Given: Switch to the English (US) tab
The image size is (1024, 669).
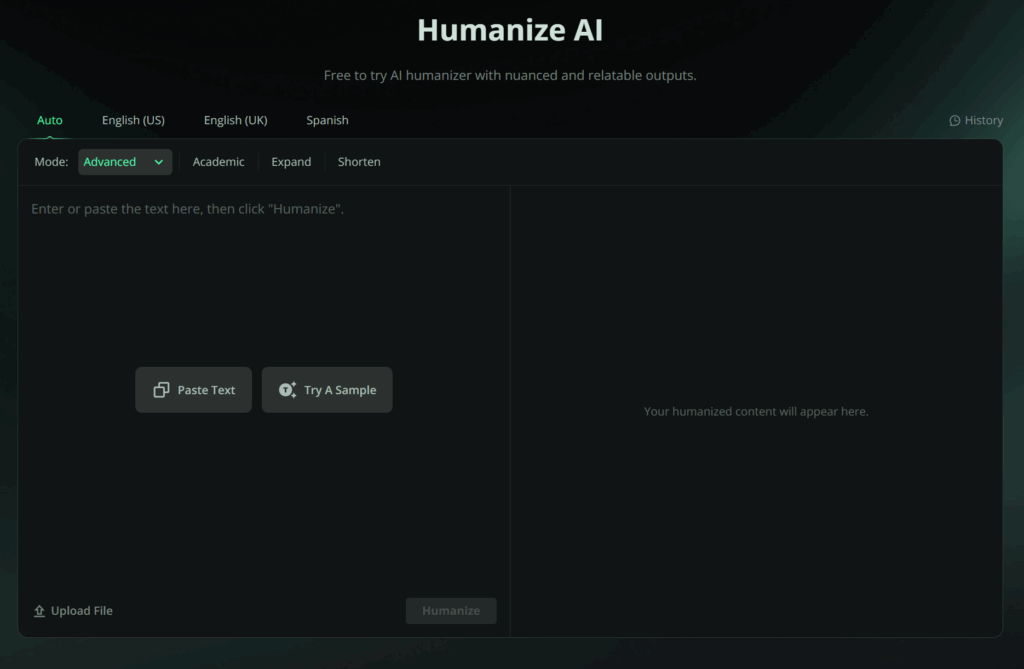Looking at the screenshot, I should point(133,120).
